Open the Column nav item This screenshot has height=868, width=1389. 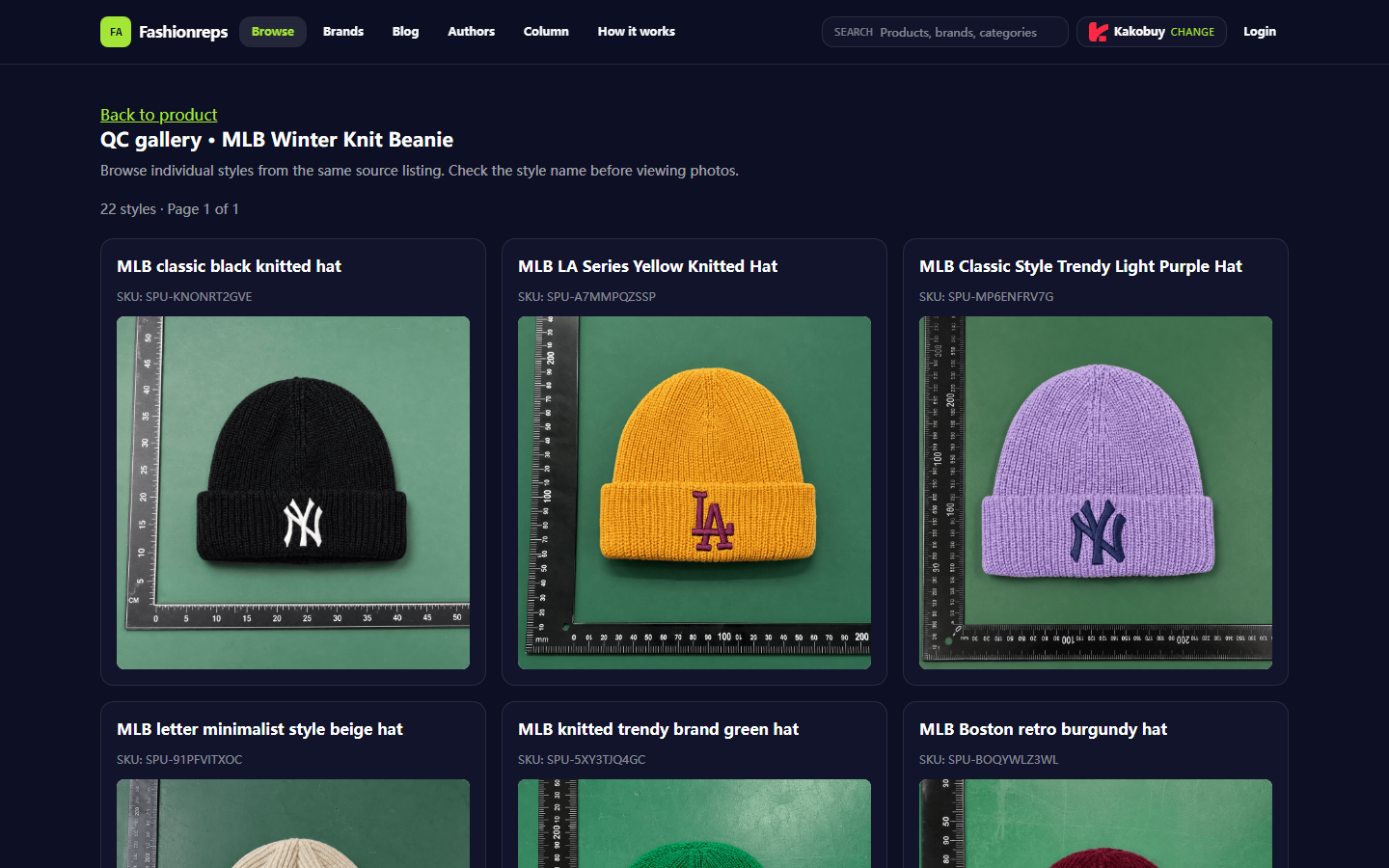[x=546, y=32]
